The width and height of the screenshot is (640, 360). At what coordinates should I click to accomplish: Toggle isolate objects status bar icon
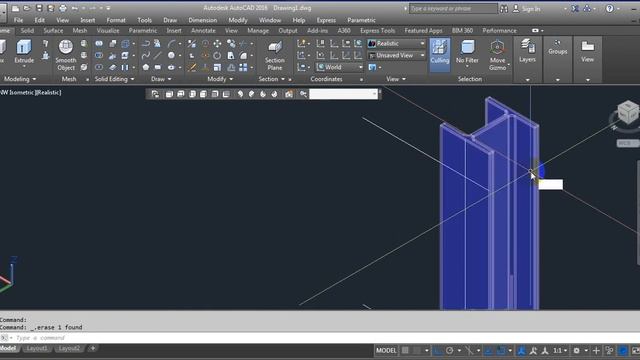coord(609,351)
